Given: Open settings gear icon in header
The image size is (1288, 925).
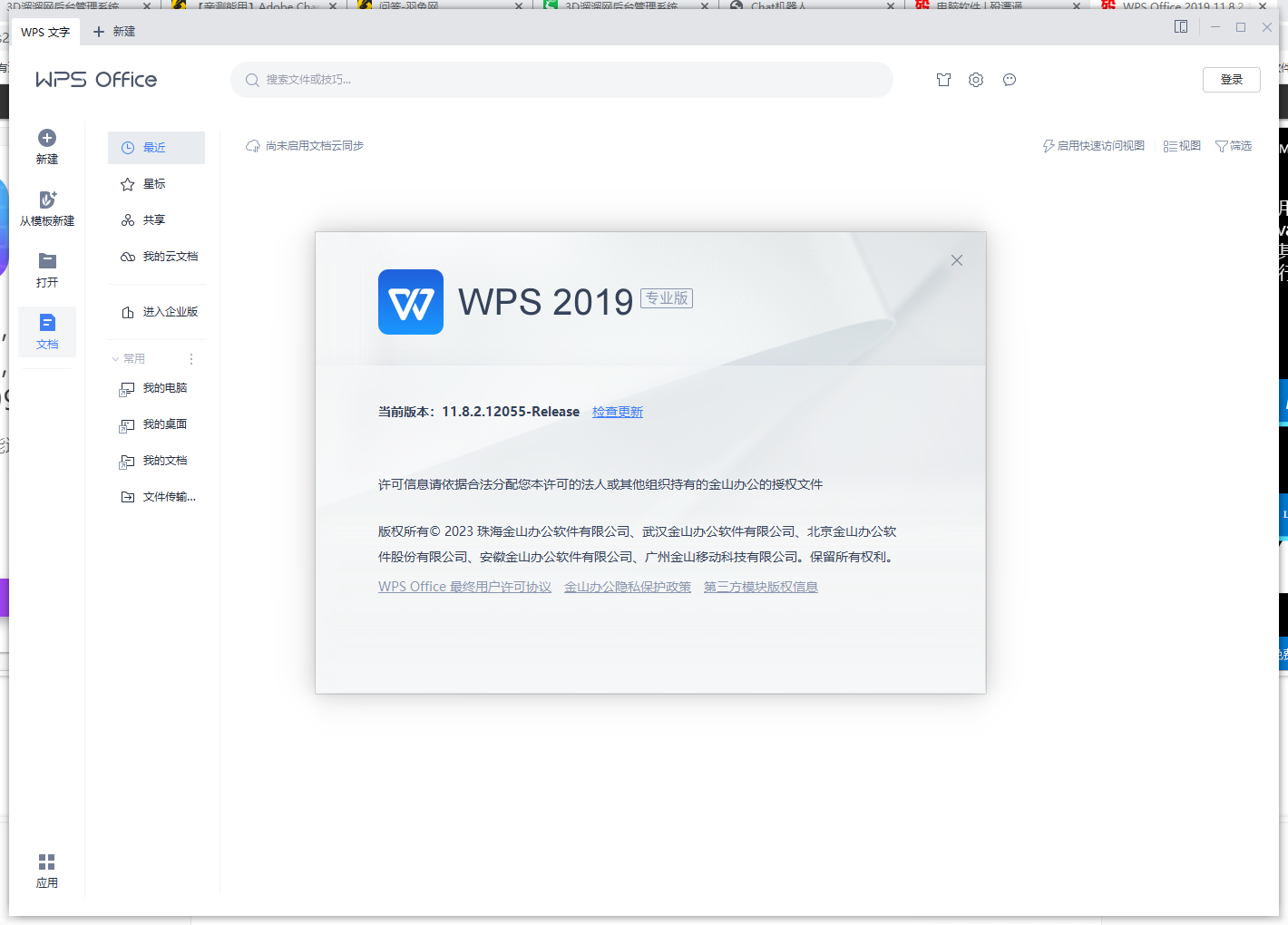Looking at the screenshot, I should coord(976,80).
